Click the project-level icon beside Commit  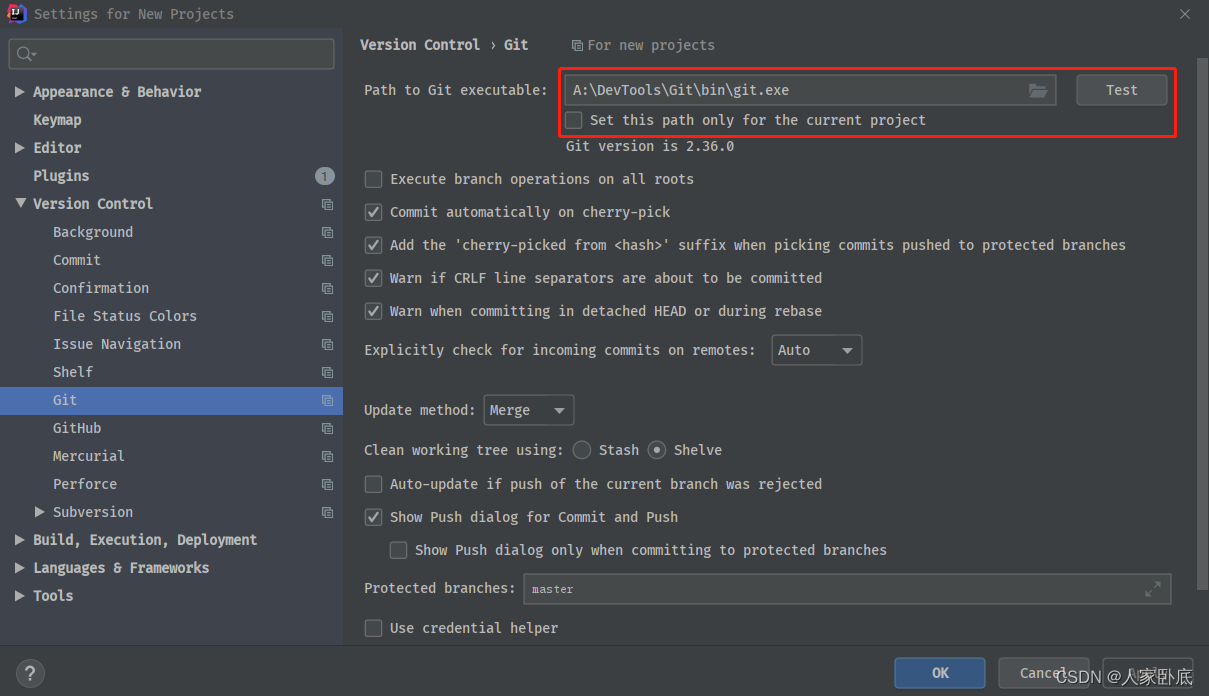pos(327,260)
